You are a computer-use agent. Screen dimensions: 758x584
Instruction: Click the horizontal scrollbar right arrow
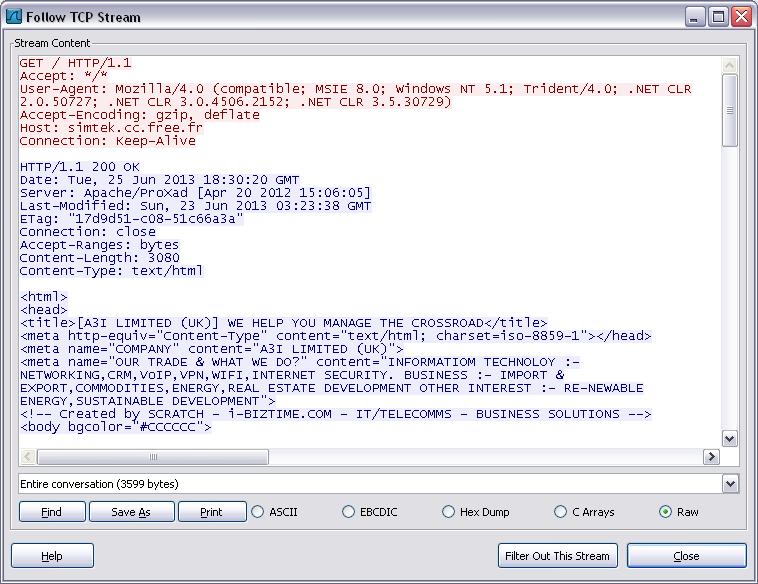point(711,456)
